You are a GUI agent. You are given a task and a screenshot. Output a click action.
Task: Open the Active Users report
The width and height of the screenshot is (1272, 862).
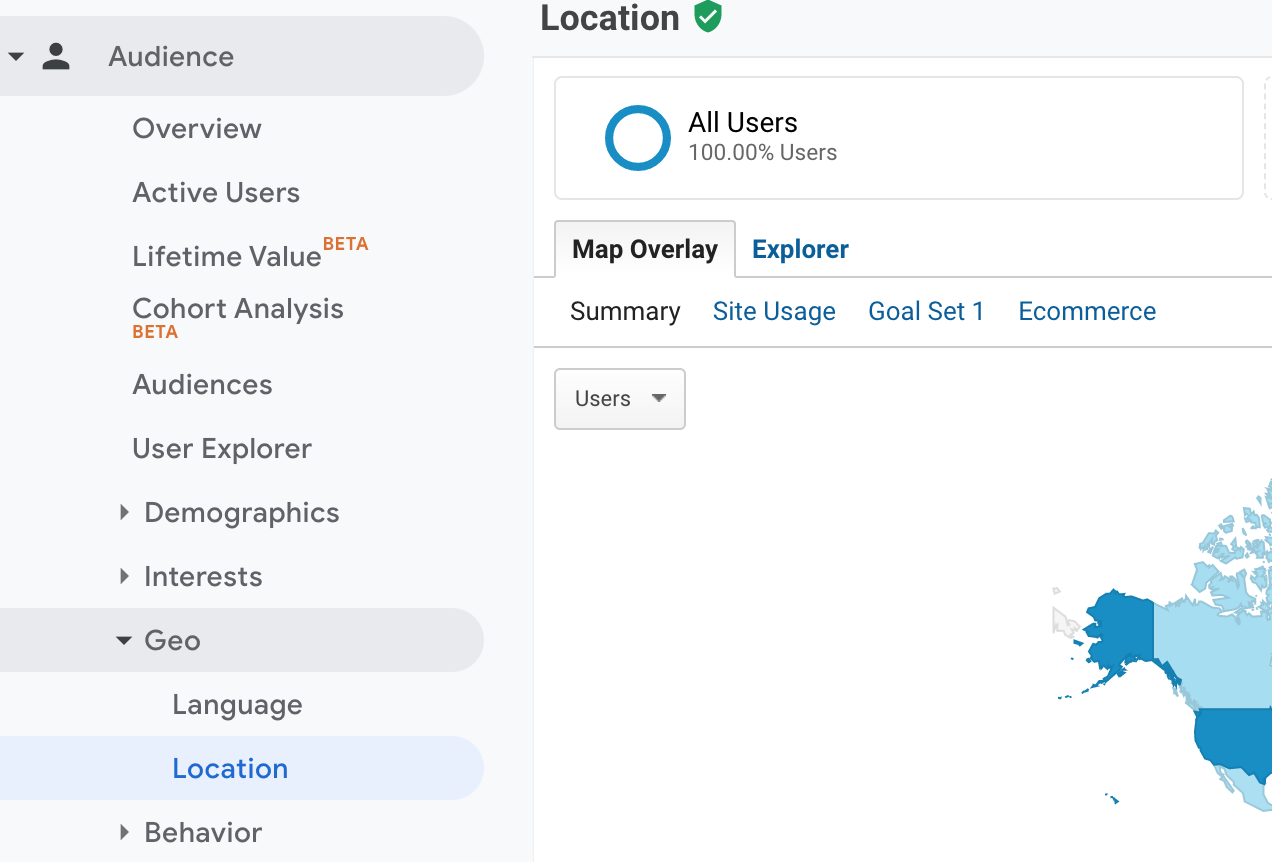tap(216, 192)
